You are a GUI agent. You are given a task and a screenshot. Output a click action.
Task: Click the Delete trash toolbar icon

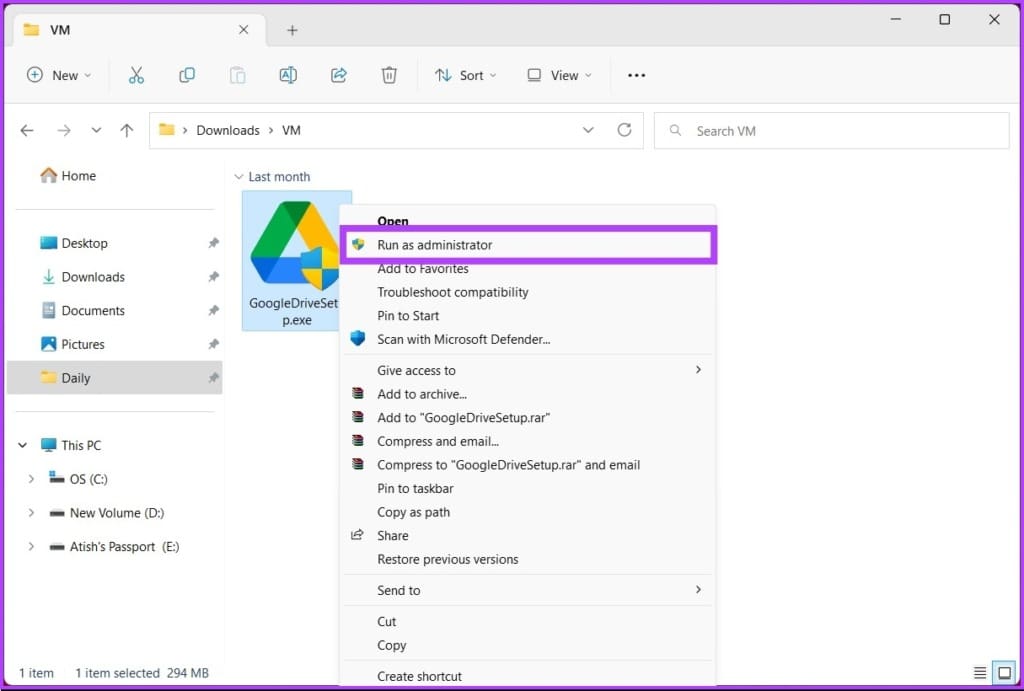[389, 75]
